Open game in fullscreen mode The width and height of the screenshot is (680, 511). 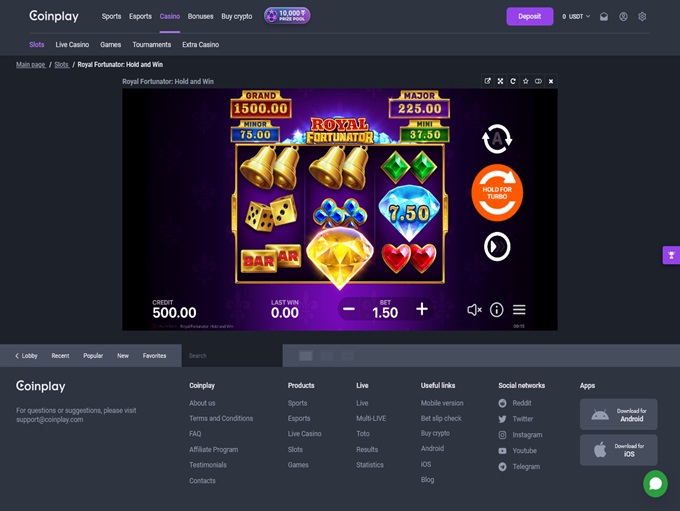point(500,81)
